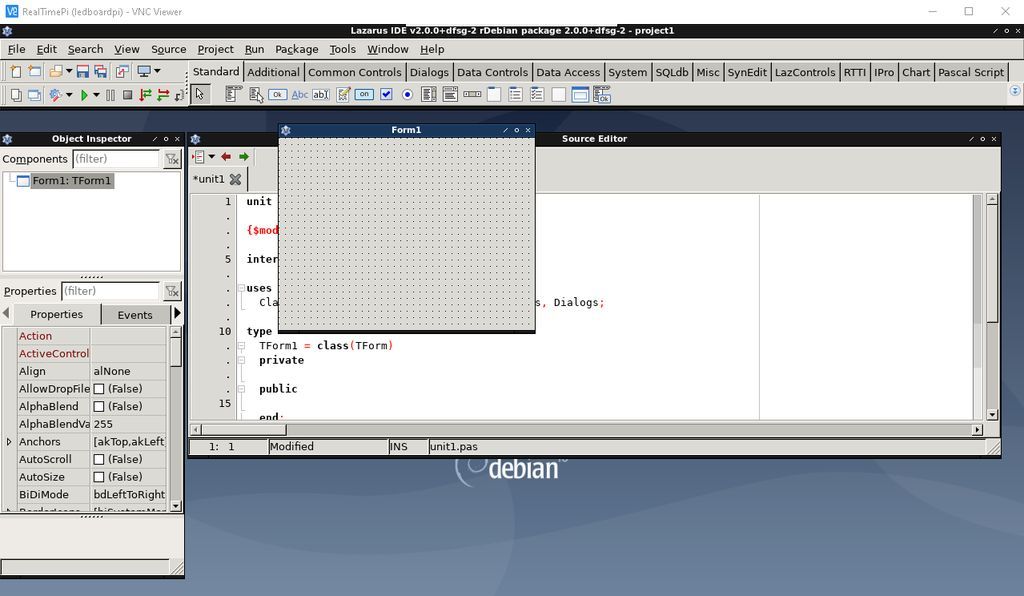The width and height of the screenshot is (1024, 596).
Task: Open the Project menu
Action: point(215,48)
